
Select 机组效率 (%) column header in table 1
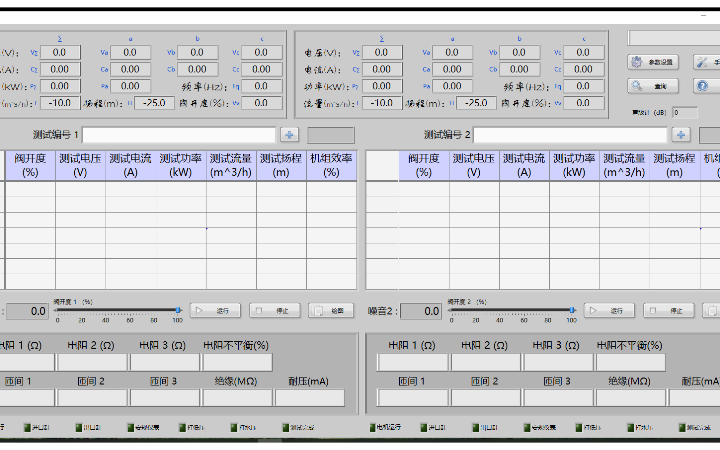coord(331,166)
